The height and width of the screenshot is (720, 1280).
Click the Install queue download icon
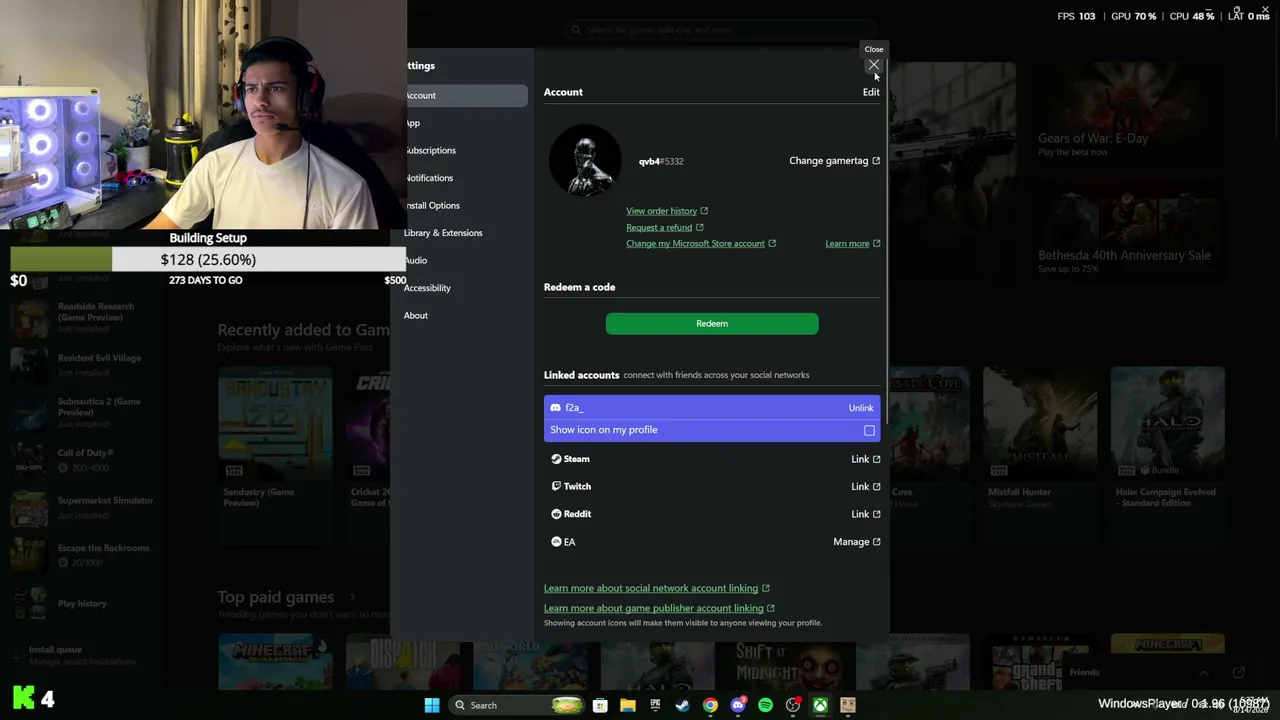click(x=17, y=655)
